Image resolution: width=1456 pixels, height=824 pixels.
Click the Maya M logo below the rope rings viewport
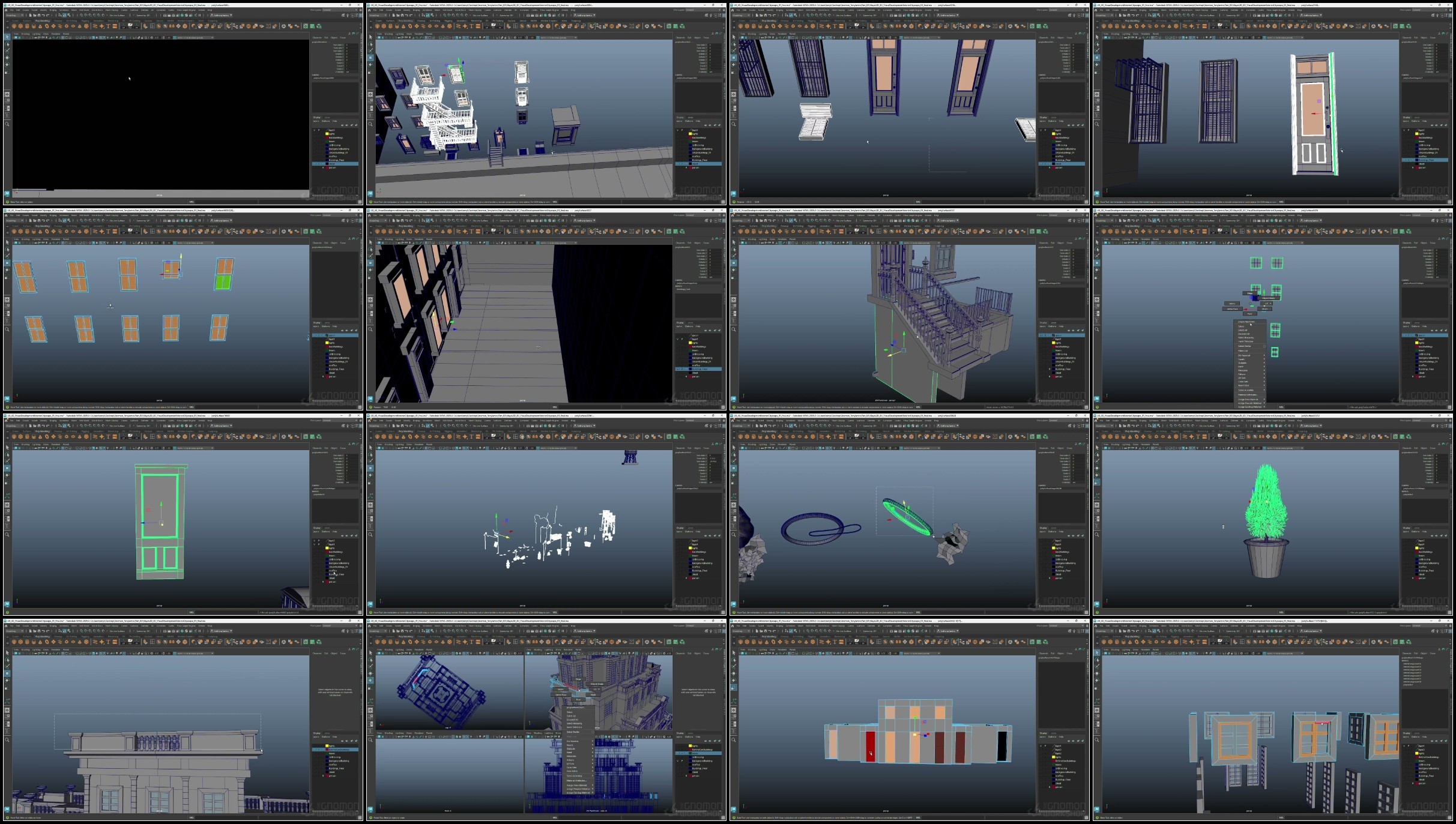(733, 604)
